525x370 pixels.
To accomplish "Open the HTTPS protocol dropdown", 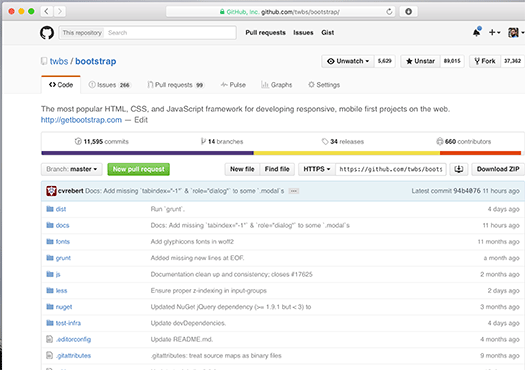I will click(x=317, y=169).
